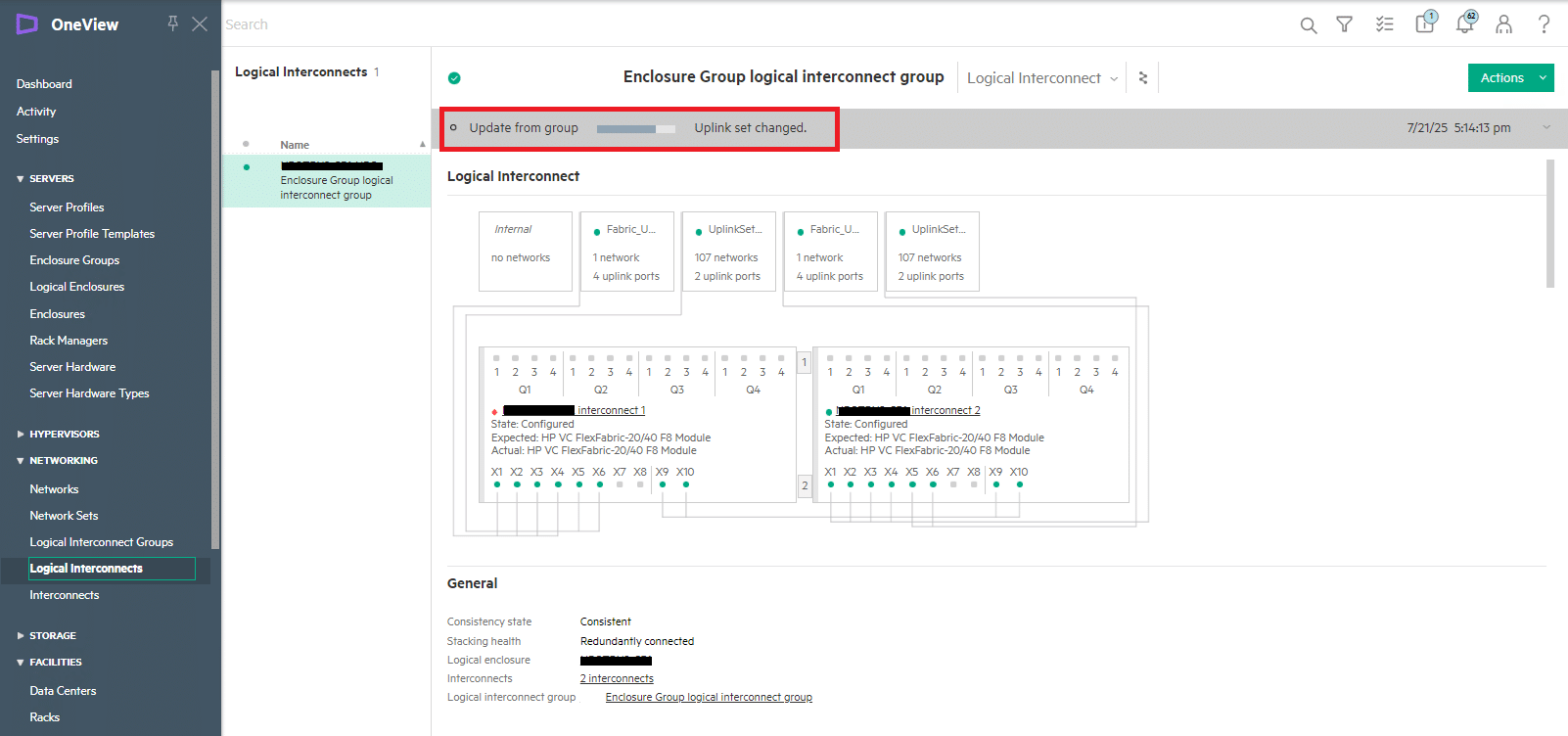Viewport: 1568px width, 736px height.
Task: Collapse the FACILITIES menu section
Action: pos(49,662)
